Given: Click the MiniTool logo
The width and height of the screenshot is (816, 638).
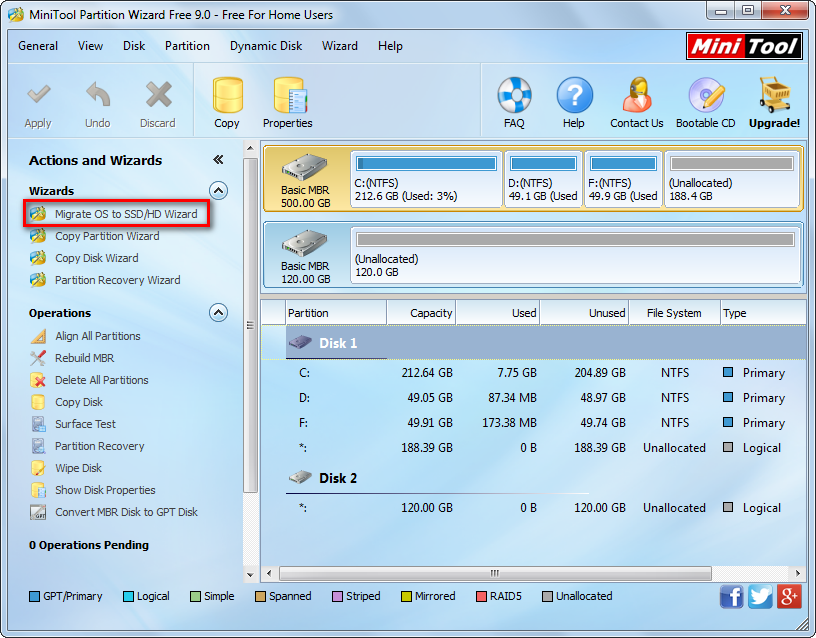Looking at the screenshot, I should pyautogui.click(x=744, y=46).
